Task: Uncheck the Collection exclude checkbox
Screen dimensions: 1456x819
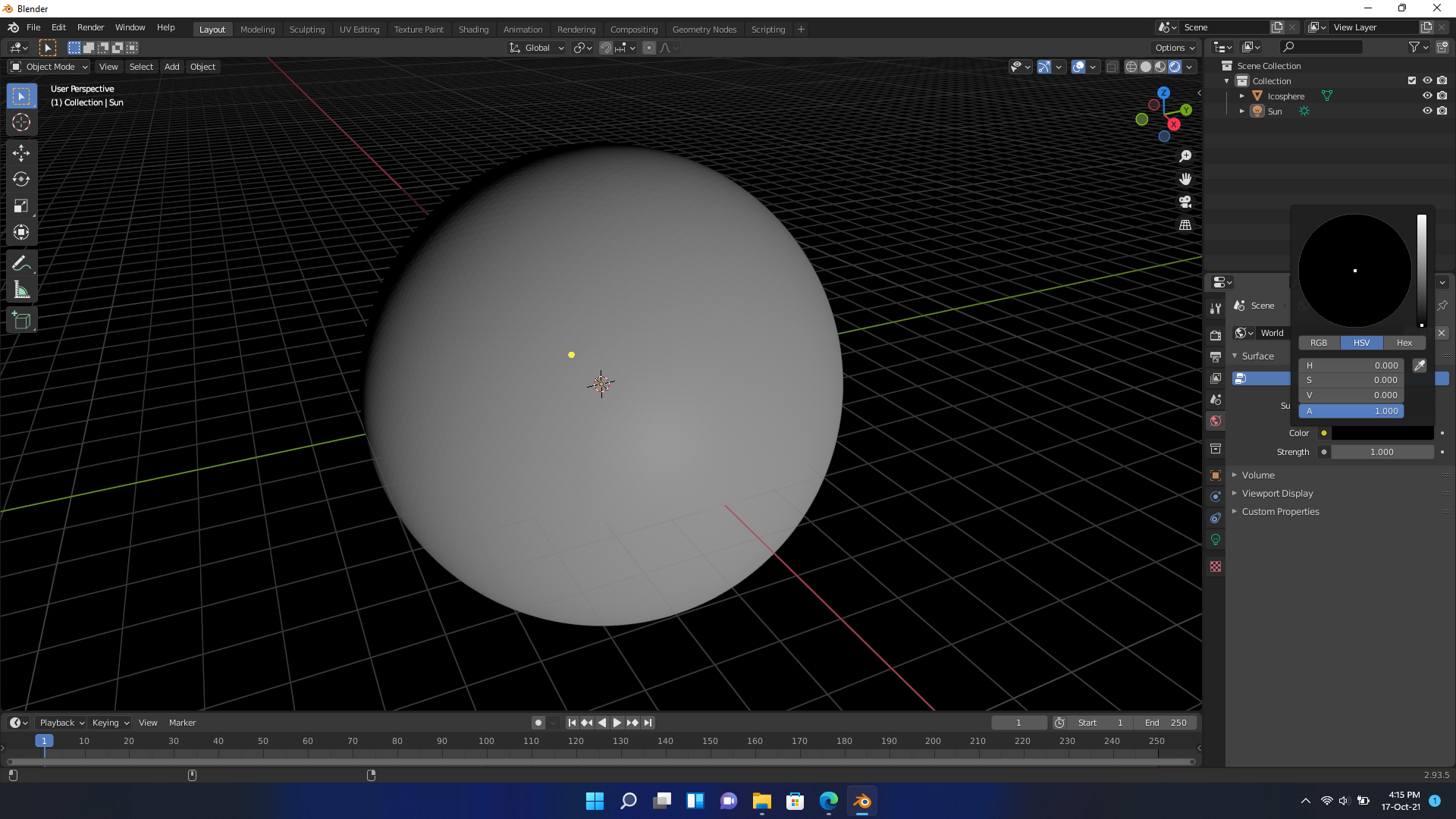Action: [x=1411, y=80]
